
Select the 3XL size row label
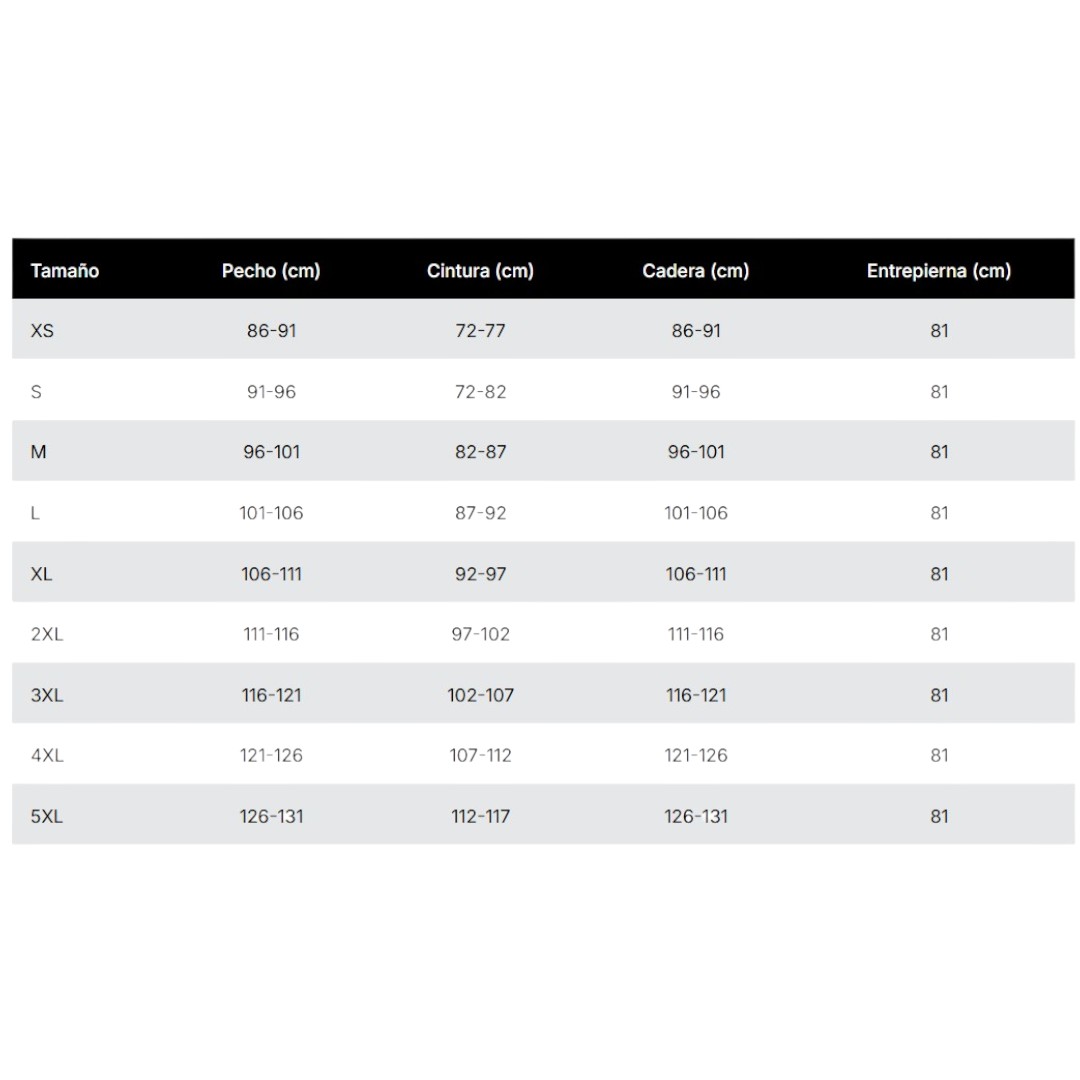47,695
